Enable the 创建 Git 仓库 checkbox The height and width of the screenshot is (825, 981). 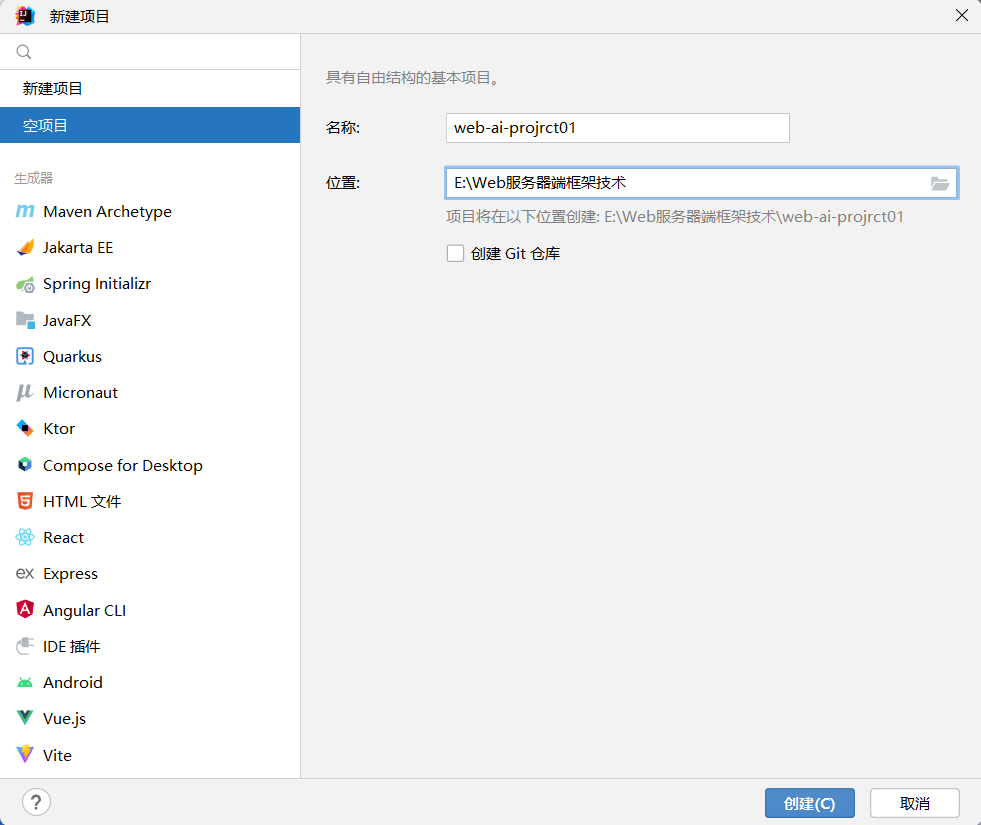pos(455,253)
